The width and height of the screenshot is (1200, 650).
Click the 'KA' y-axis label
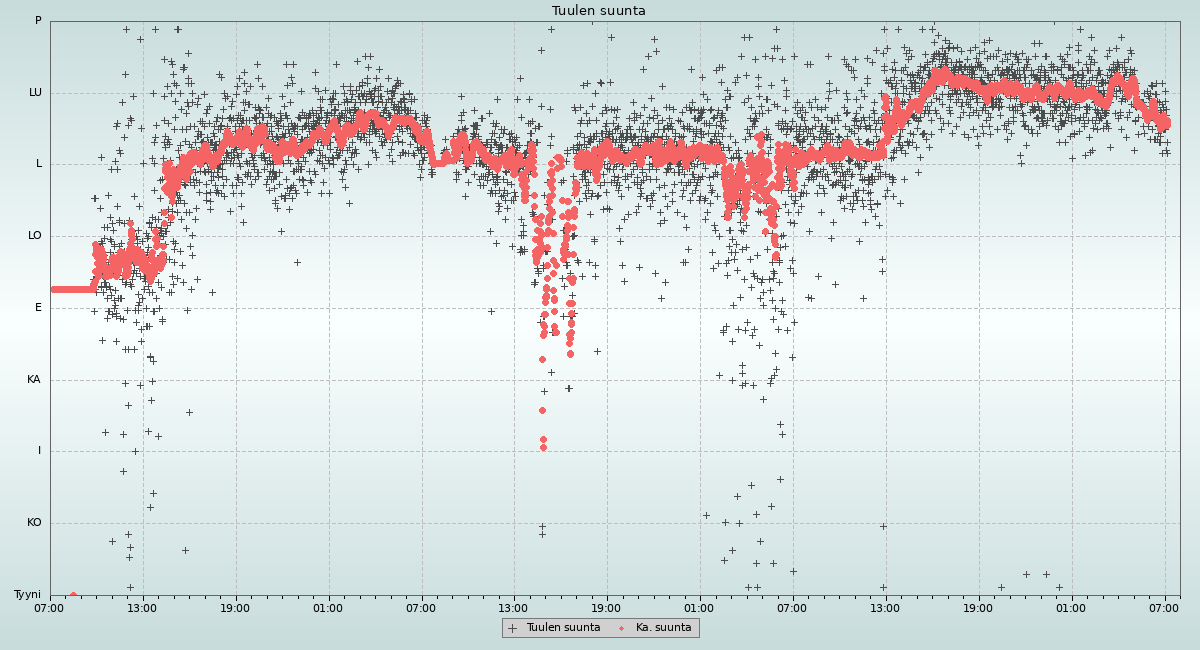pos(34,380)
